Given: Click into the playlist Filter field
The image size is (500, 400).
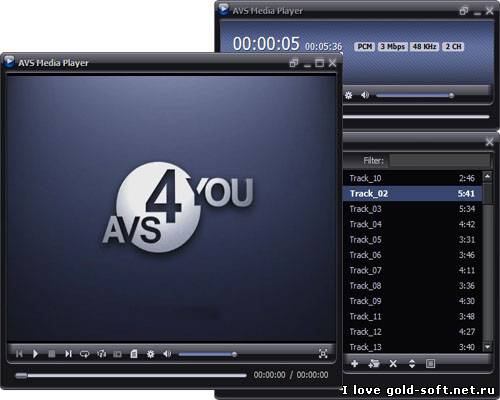Looking at the screenshot, I should pyautogui.click(x=440, y=161).
